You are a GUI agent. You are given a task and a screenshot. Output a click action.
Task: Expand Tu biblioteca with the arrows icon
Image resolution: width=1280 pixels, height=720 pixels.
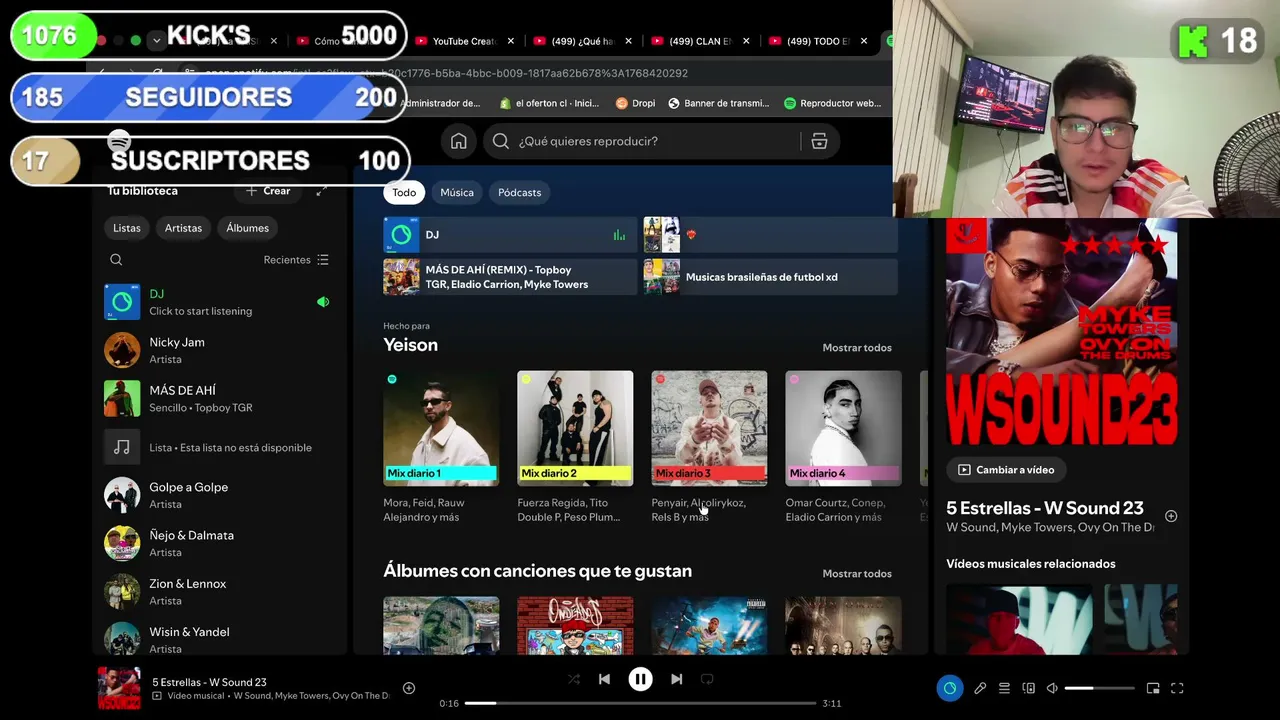[321, 191]
